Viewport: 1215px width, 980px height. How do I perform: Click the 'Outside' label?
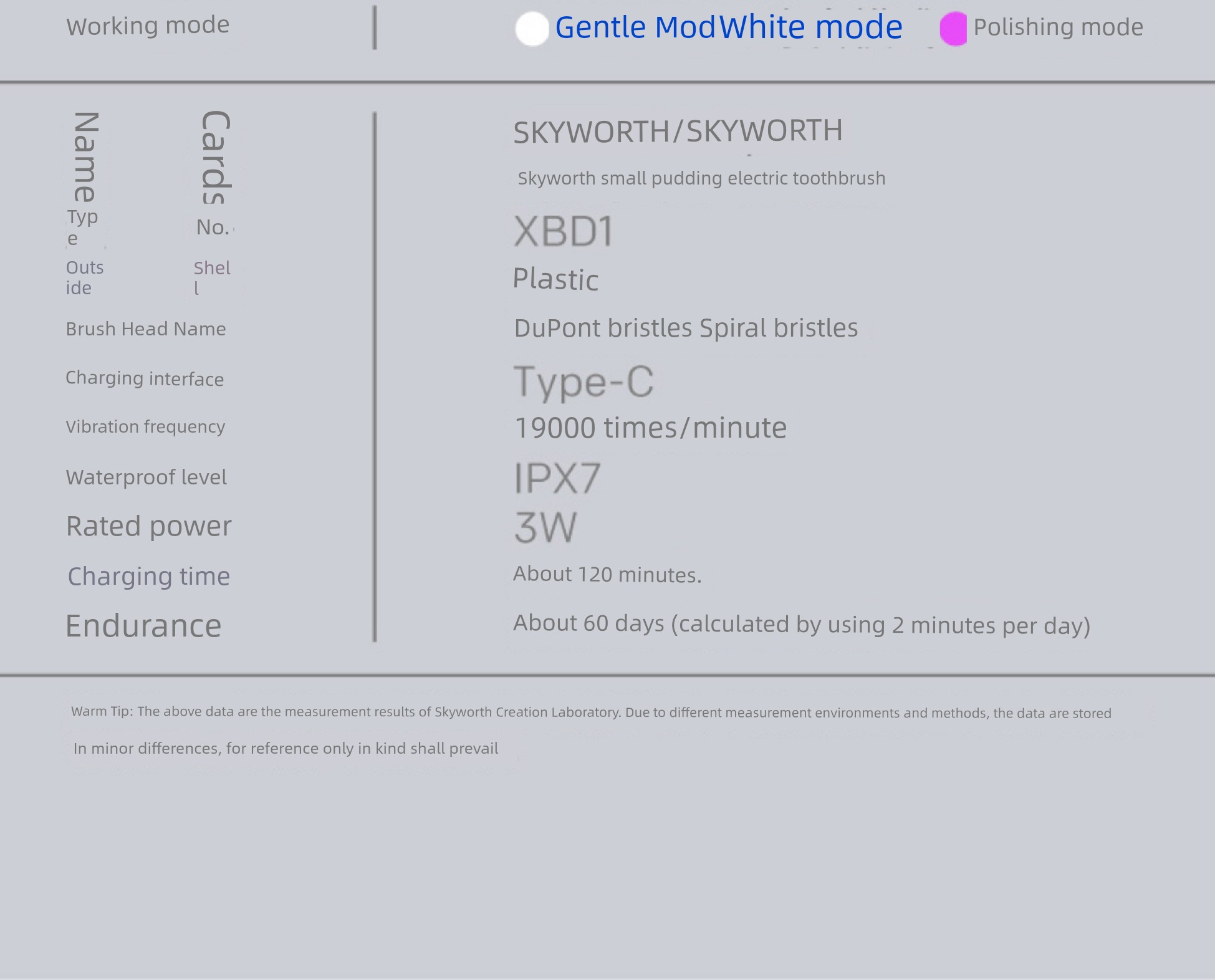85,278
